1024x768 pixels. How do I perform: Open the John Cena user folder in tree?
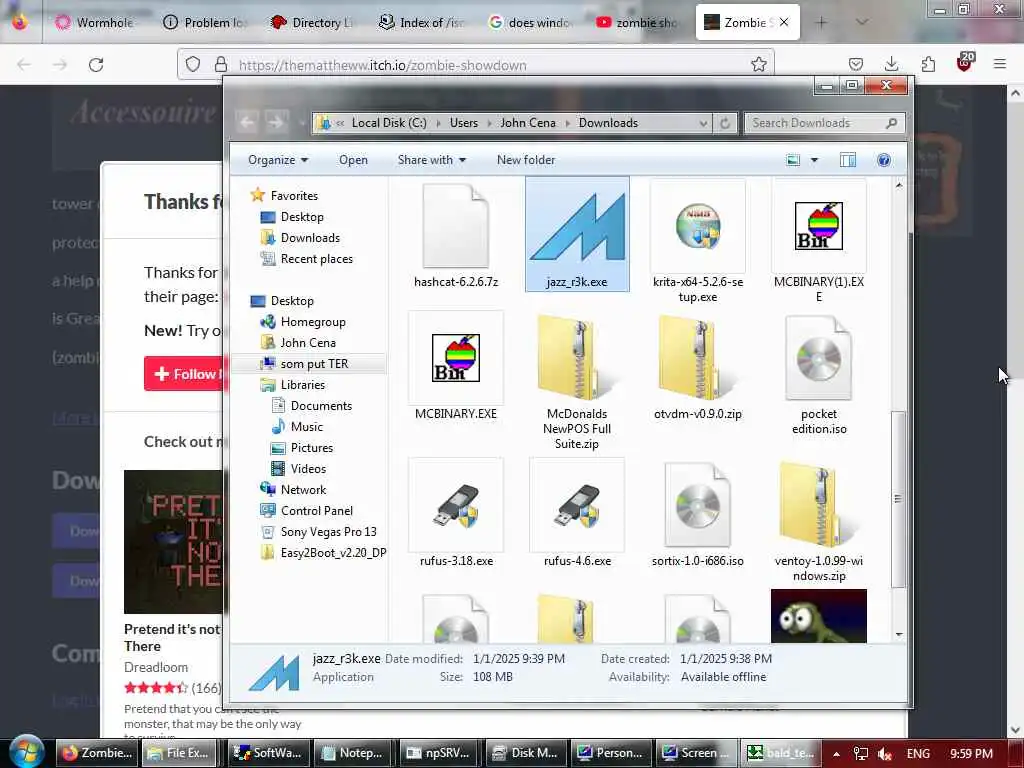308,343
